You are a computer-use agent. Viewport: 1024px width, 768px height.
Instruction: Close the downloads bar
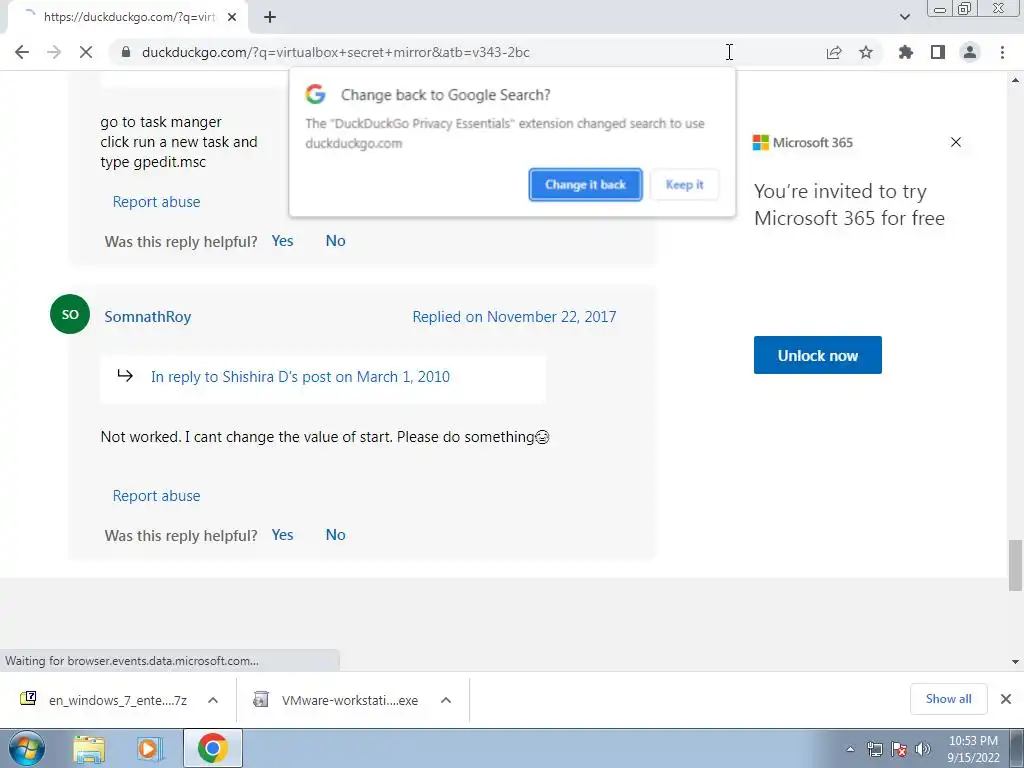(1006, 699)
